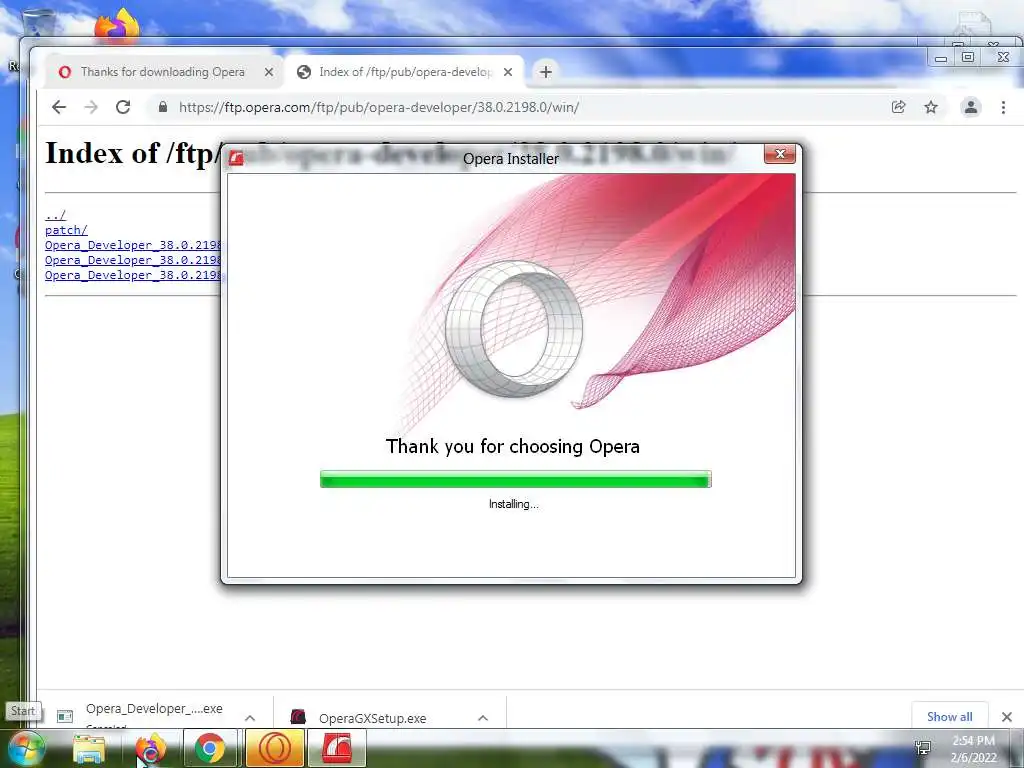Open the Opera_Developer exe download item
The width and height of the screenshot is (1024, 768).
[154, 709]
